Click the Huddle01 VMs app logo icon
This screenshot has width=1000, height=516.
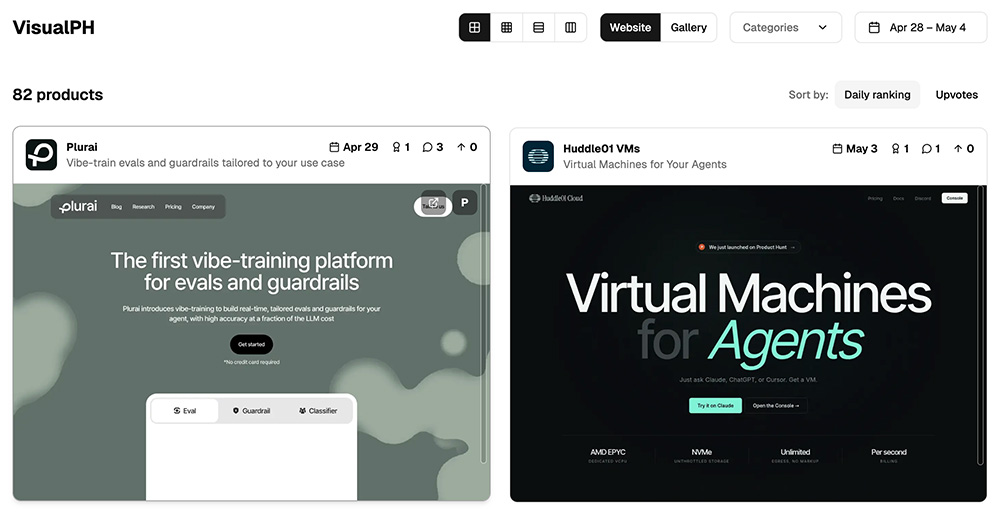pos(538,156)
